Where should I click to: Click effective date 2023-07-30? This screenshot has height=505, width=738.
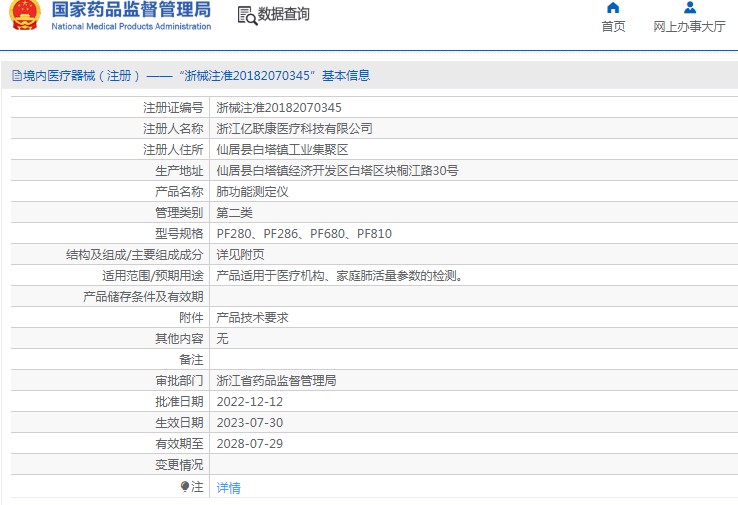(x=249, y=423)
